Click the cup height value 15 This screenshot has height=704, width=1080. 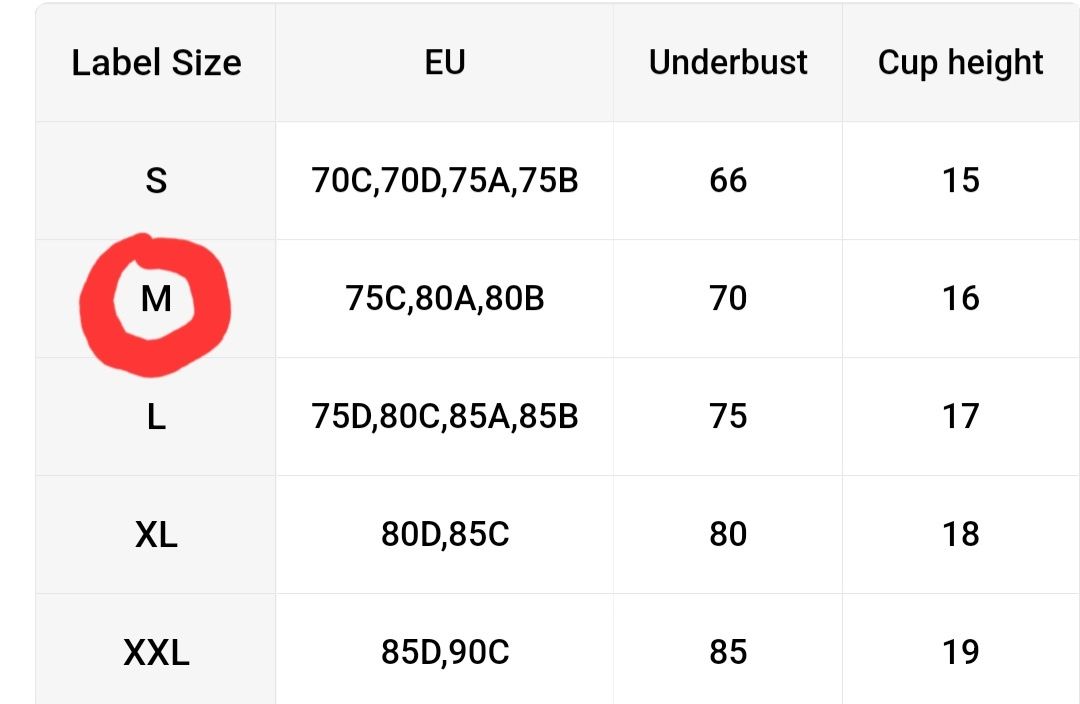point(960,180)
